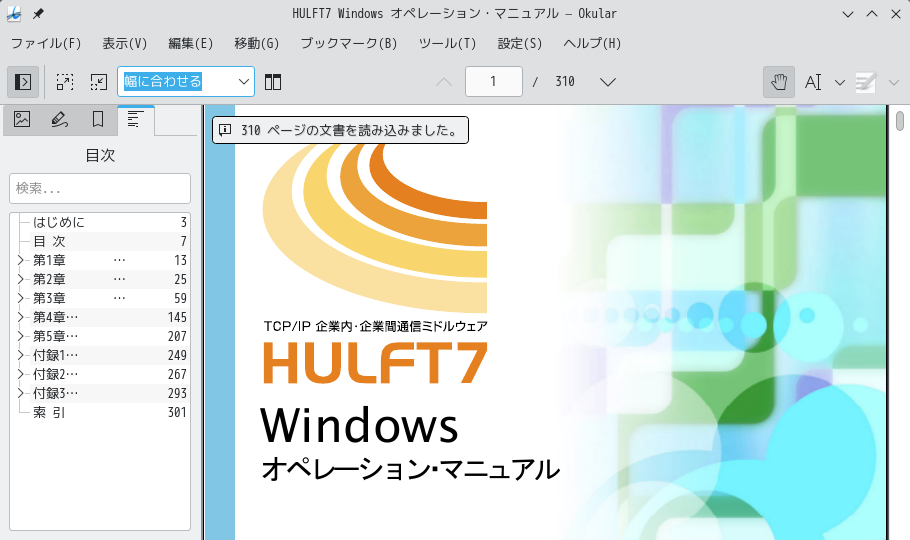Image resolution: width=910 pixels, height=540 pixels.
Task: Open the ファイル(F) menu
Action: coord(46,44)
